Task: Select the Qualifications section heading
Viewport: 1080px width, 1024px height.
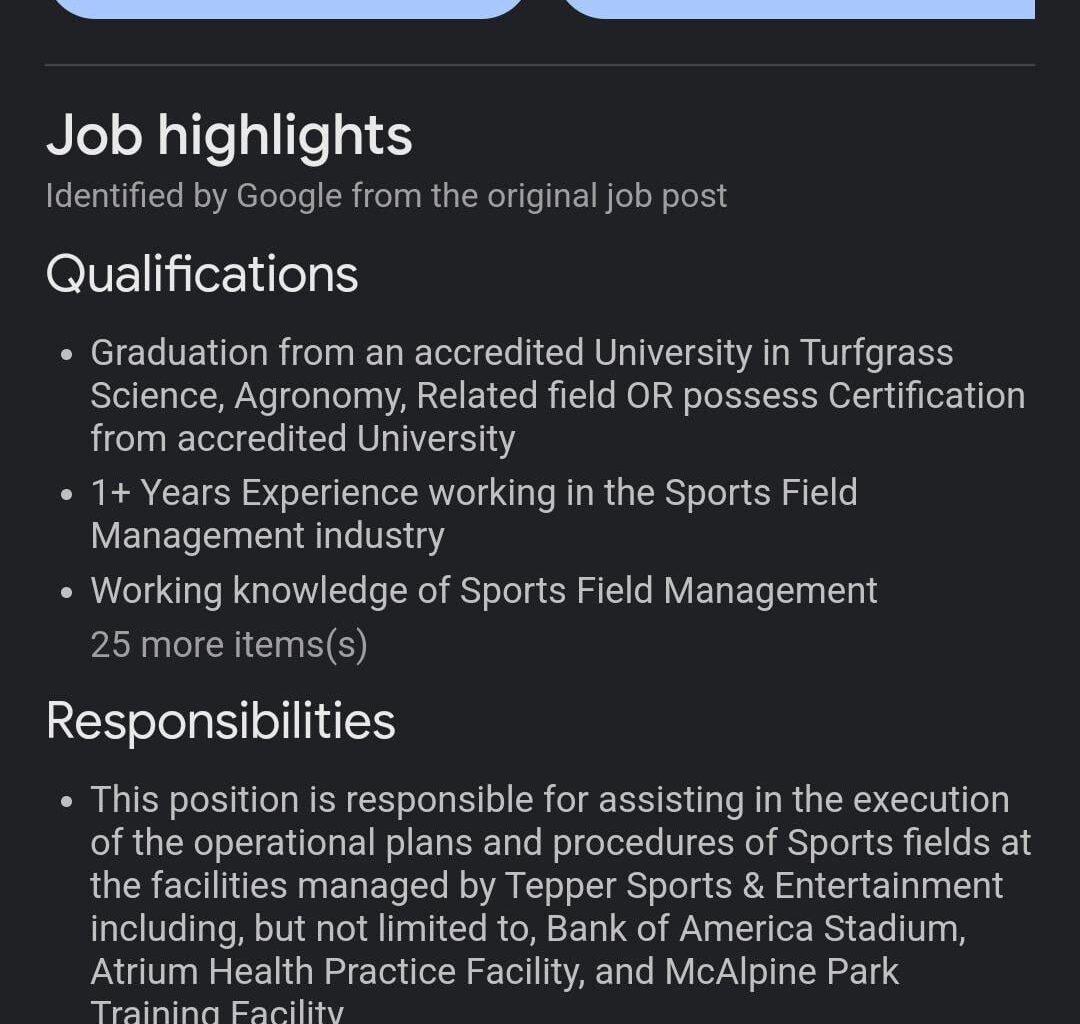Action: click(x=201, y=272)
